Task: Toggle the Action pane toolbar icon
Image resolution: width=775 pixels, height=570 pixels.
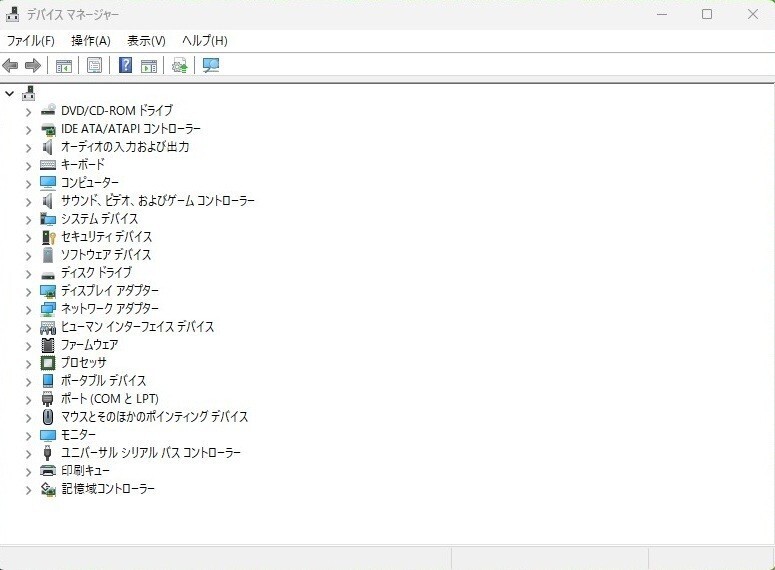Action: (149, 65)
